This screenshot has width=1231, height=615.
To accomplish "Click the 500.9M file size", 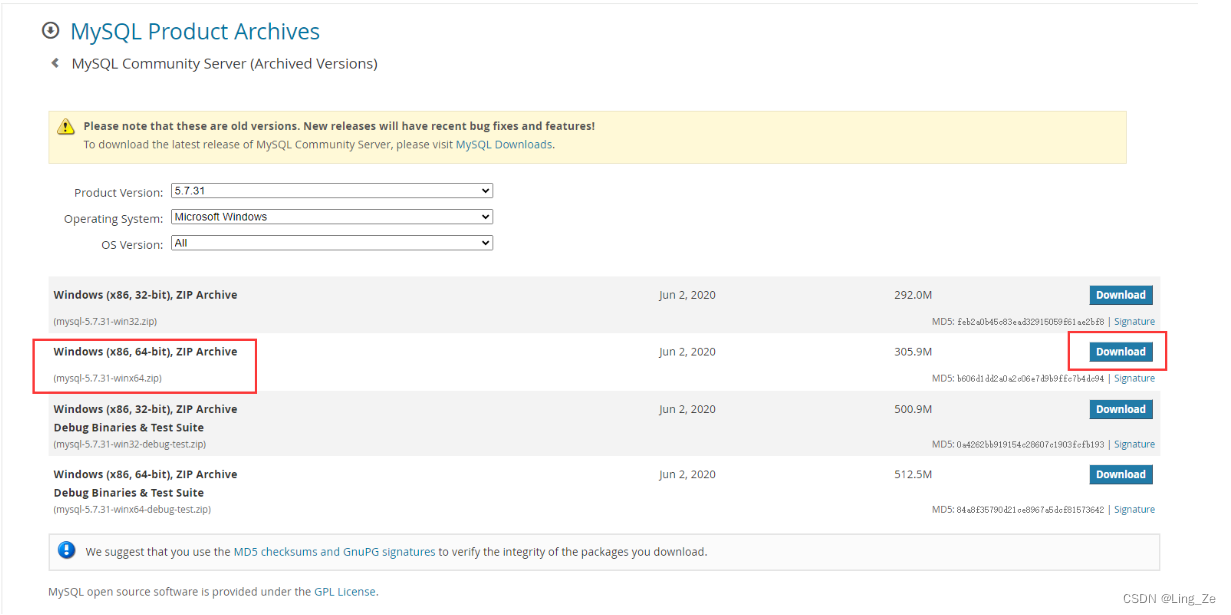I will point(913,409).
